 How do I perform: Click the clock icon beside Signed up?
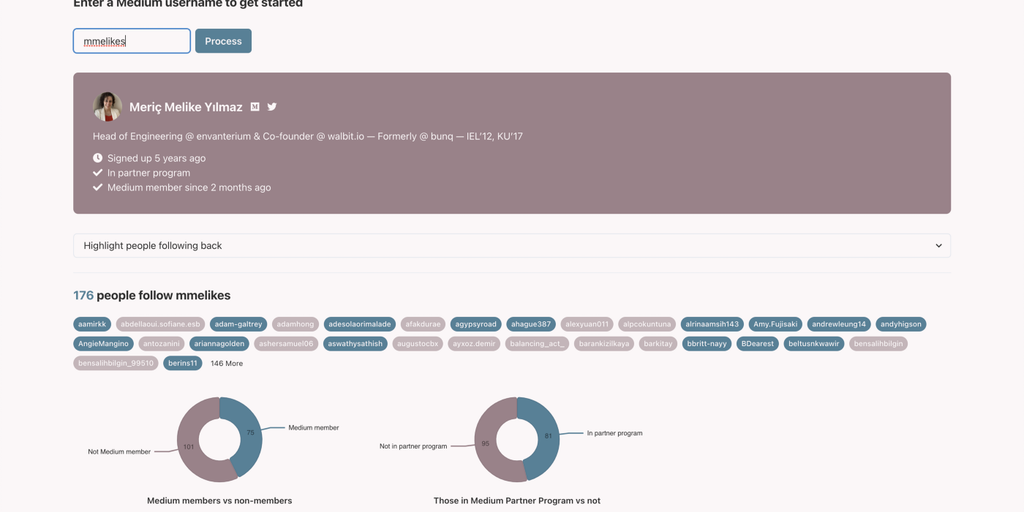click(97, 158)
